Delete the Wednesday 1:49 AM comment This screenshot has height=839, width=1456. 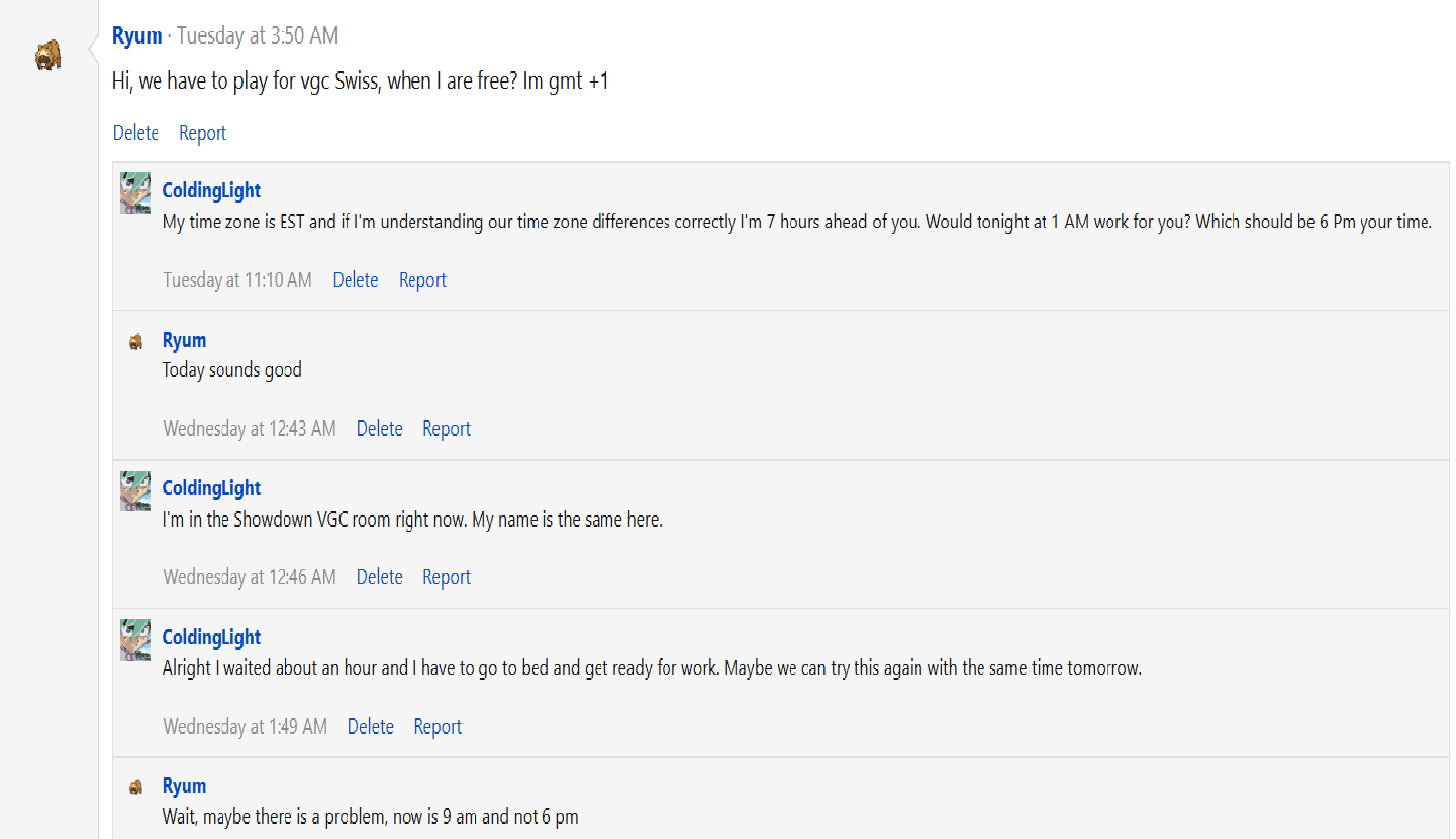pyautogui.click(x=371, y=727)
